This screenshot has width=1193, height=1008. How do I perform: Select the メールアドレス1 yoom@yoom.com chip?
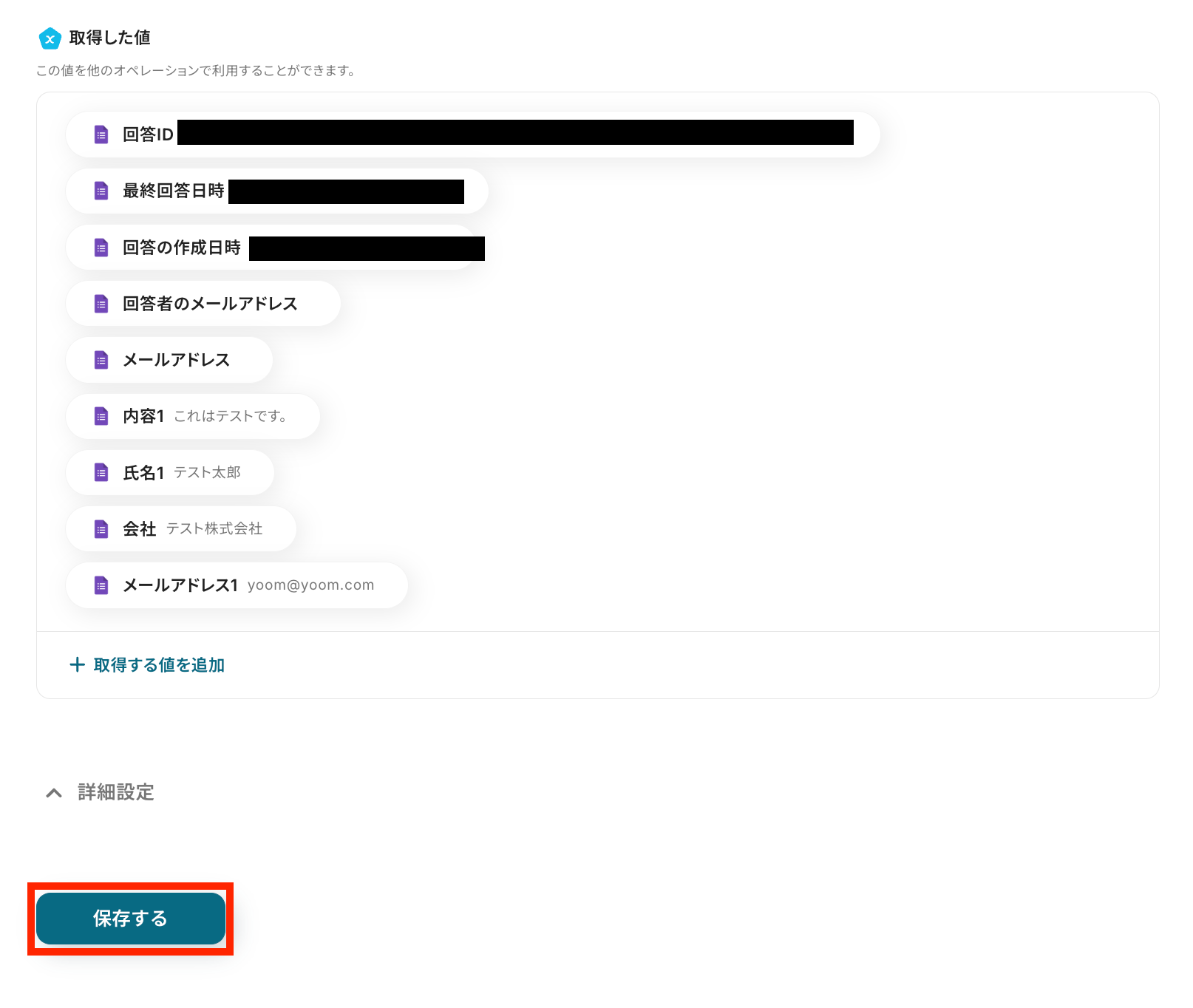coord(237,585)
